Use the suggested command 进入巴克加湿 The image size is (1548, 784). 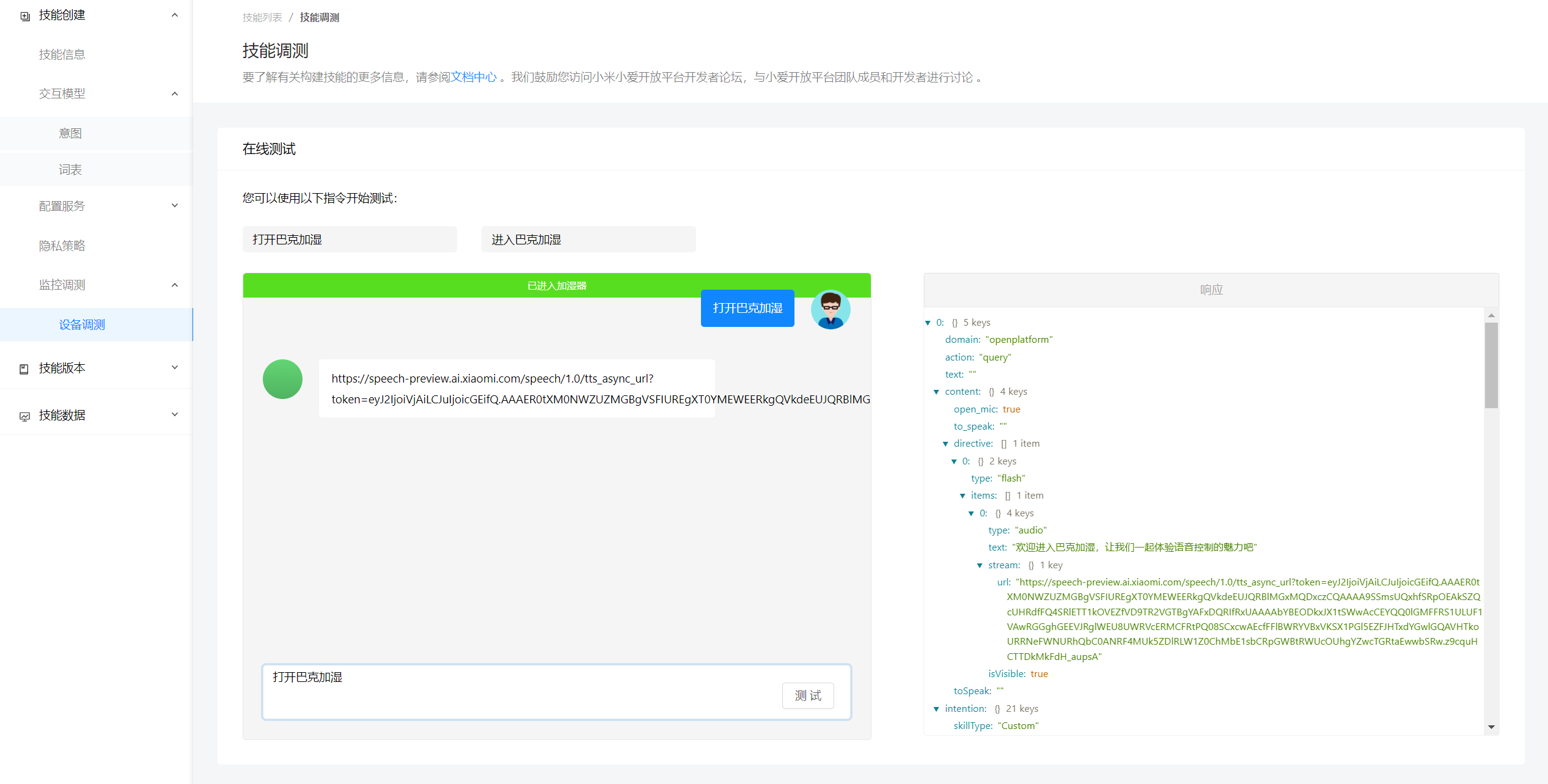(589, 240)
